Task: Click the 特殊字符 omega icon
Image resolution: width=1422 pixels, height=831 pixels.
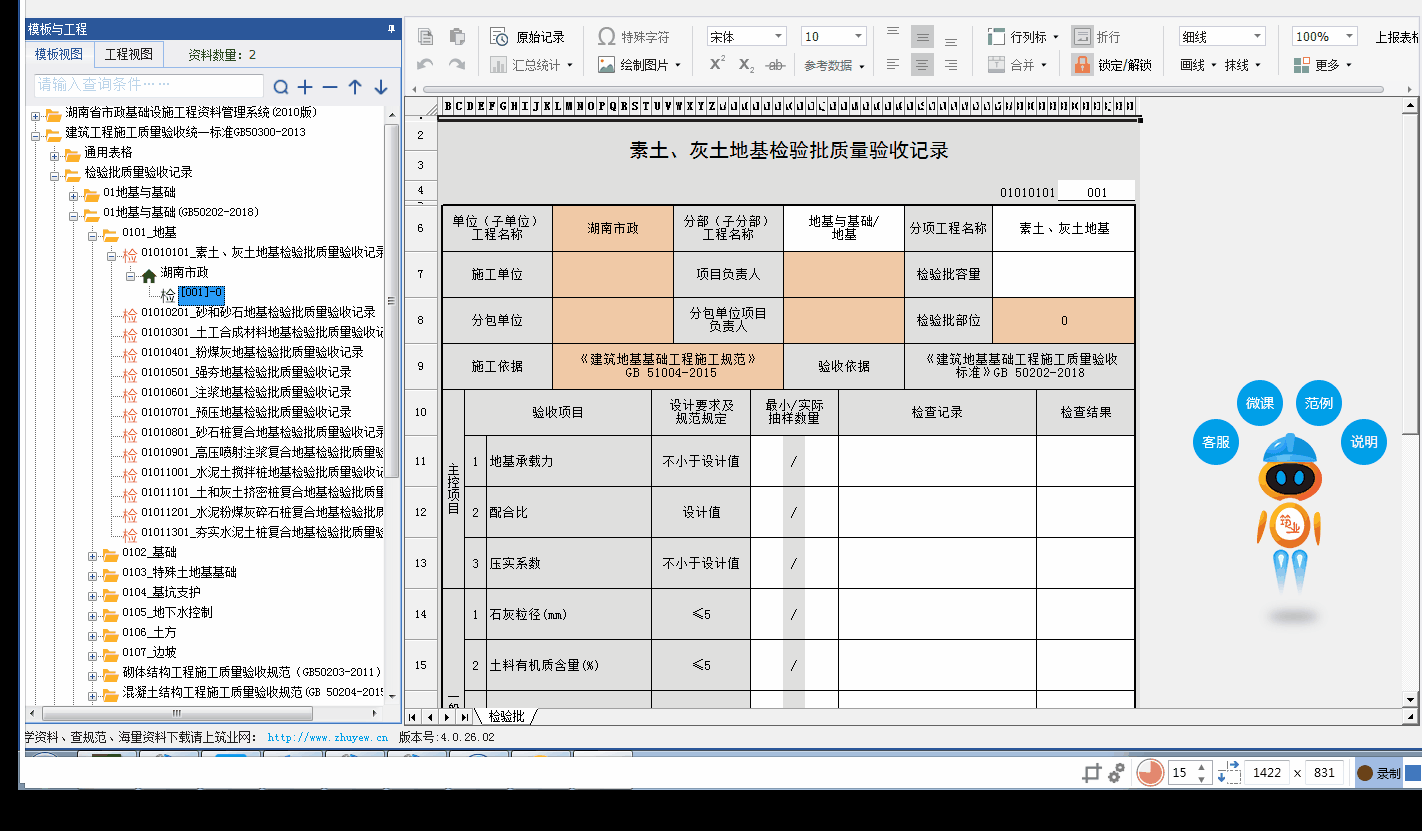Action: click(606, 37)
